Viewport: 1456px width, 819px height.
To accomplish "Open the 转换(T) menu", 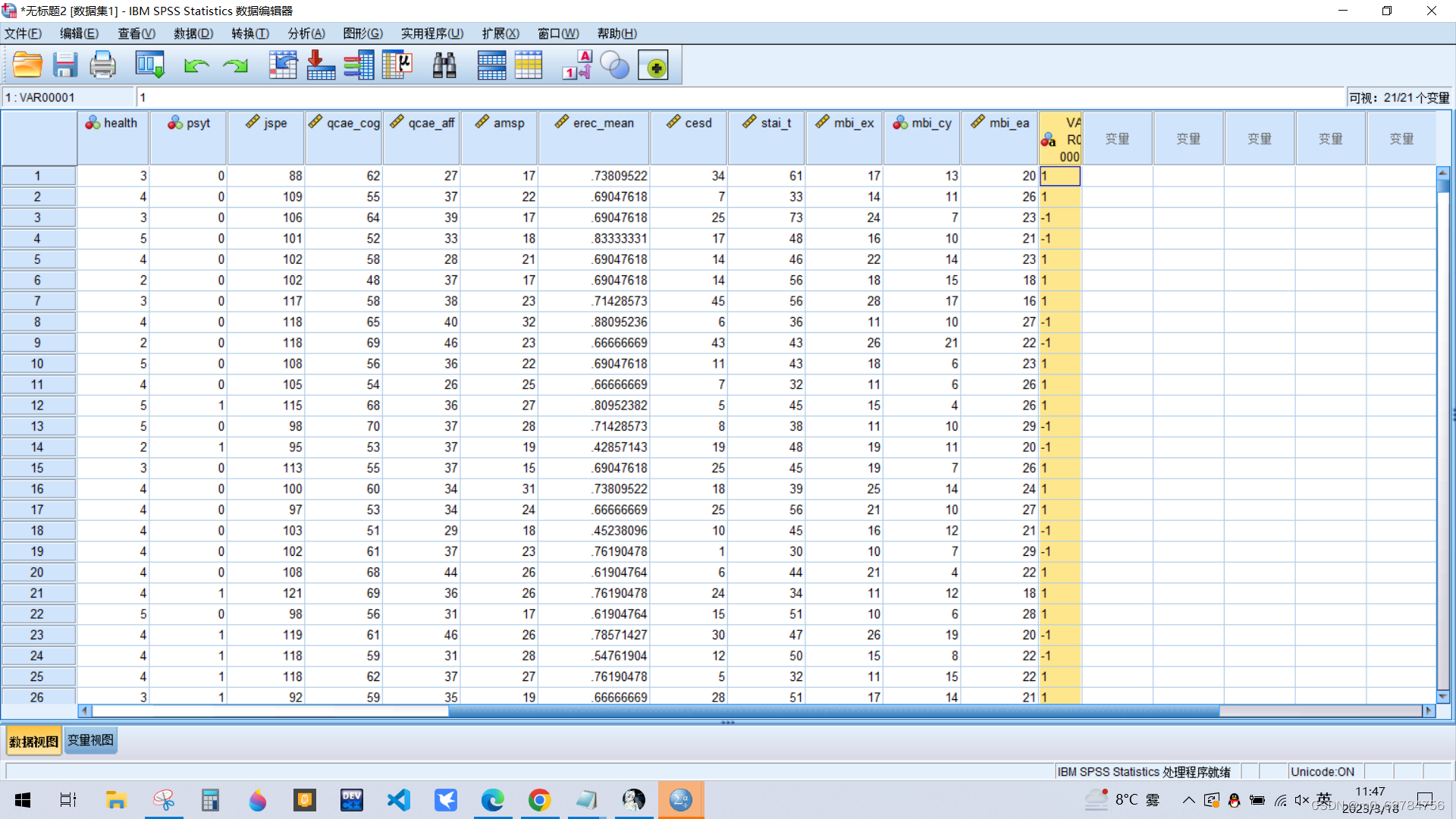I will coord(249,33).
